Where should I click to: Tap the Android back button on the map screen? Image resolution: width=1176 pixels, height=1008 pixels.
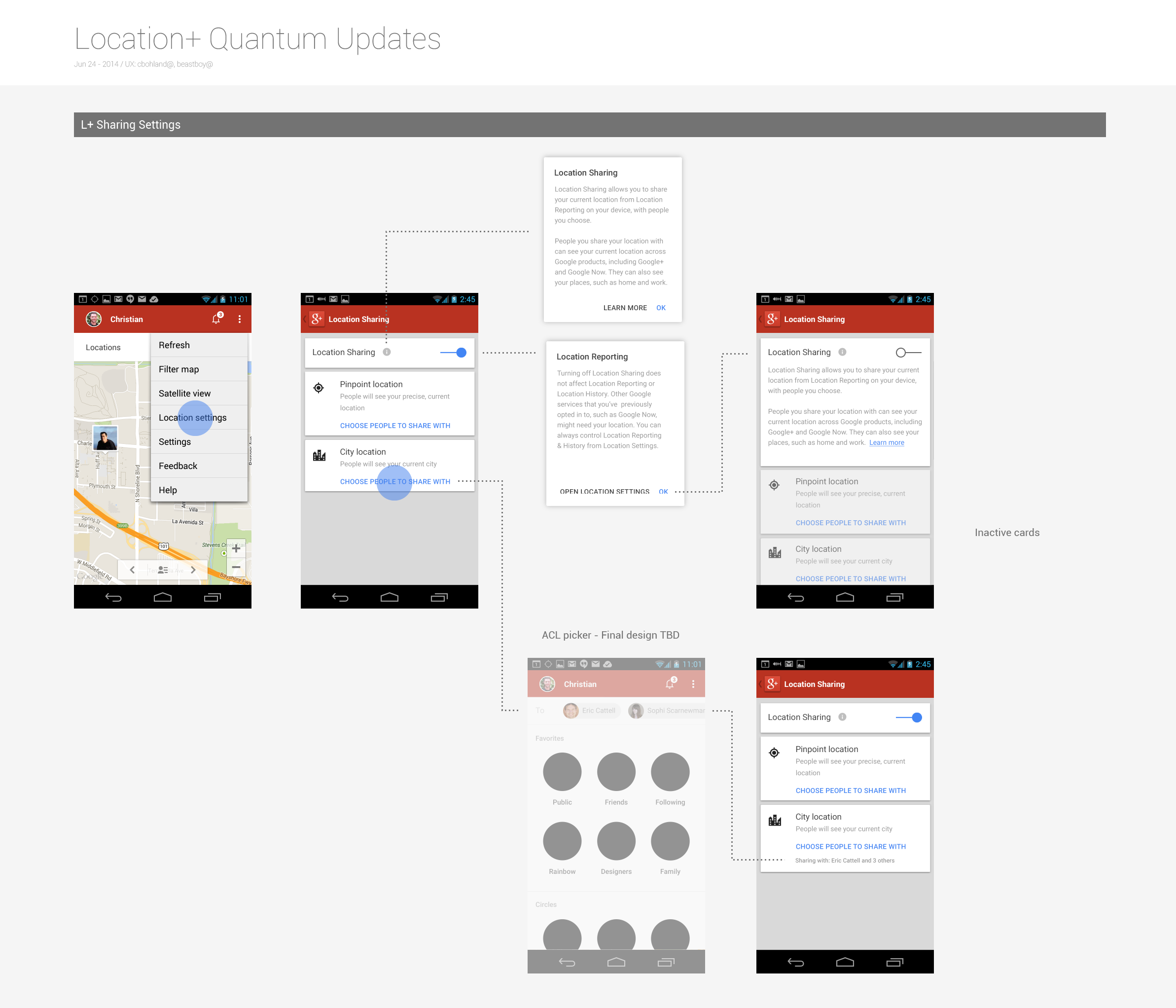tap(113, 597)
